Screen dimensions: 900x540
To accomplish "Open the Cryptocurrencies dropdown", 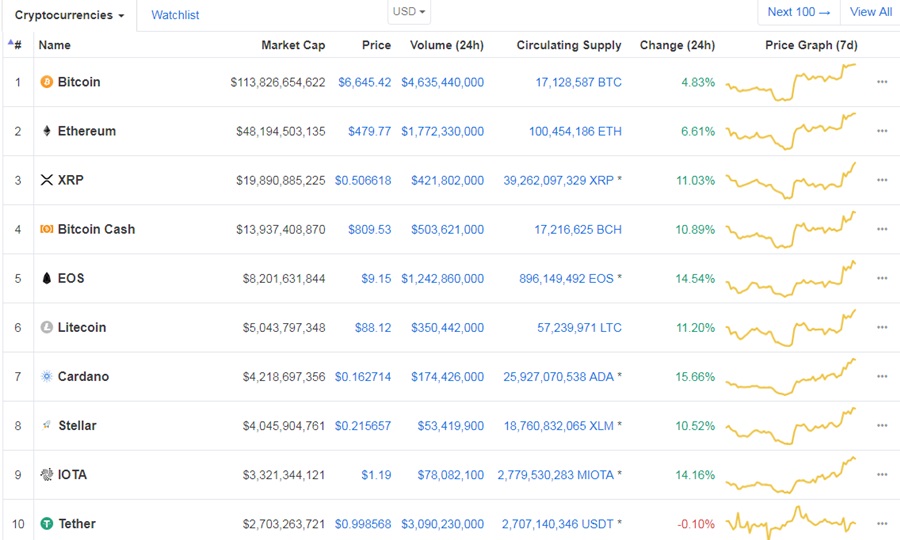I will coord(69,15).
